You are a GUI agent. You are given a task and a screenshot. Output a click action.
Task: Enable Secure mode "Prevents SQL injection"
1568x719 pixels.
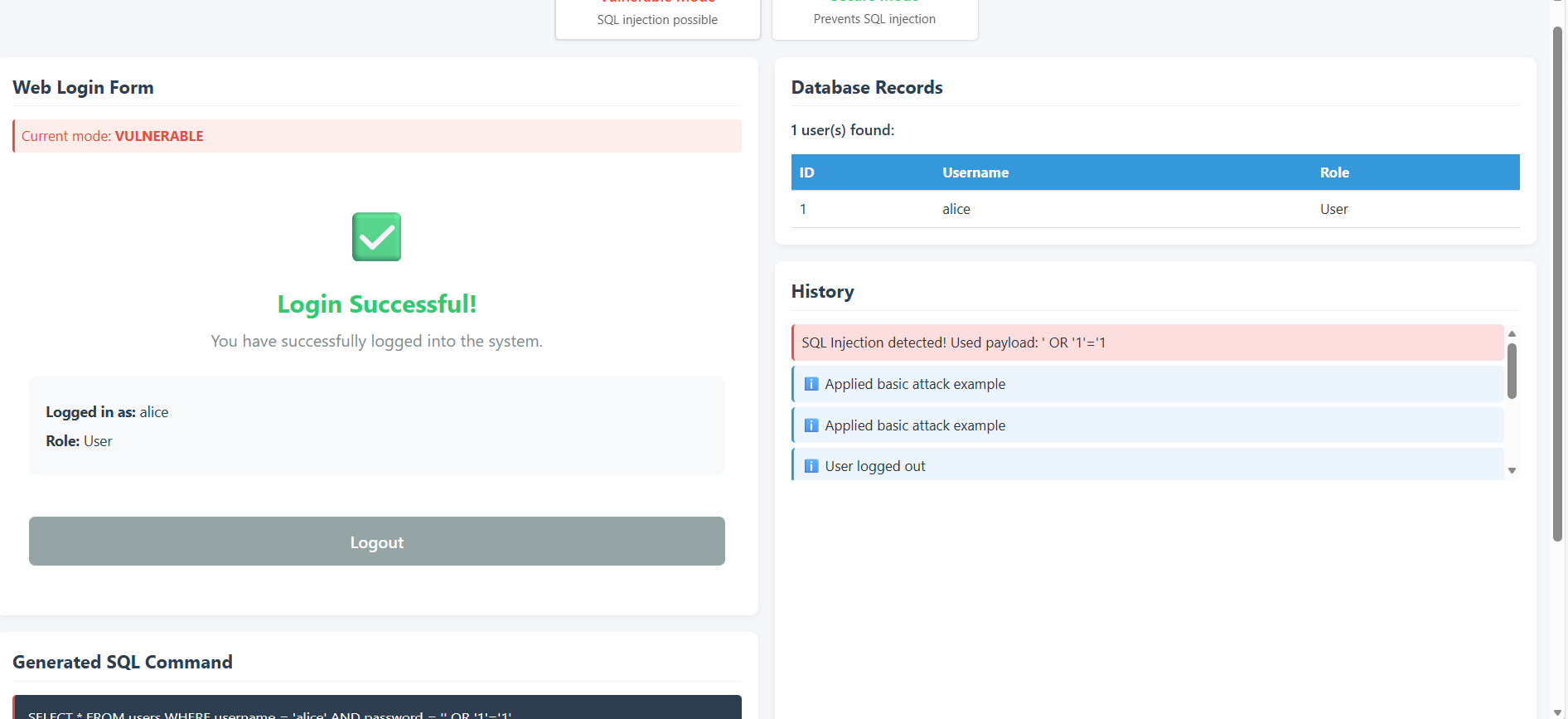(x=874, y=17)
